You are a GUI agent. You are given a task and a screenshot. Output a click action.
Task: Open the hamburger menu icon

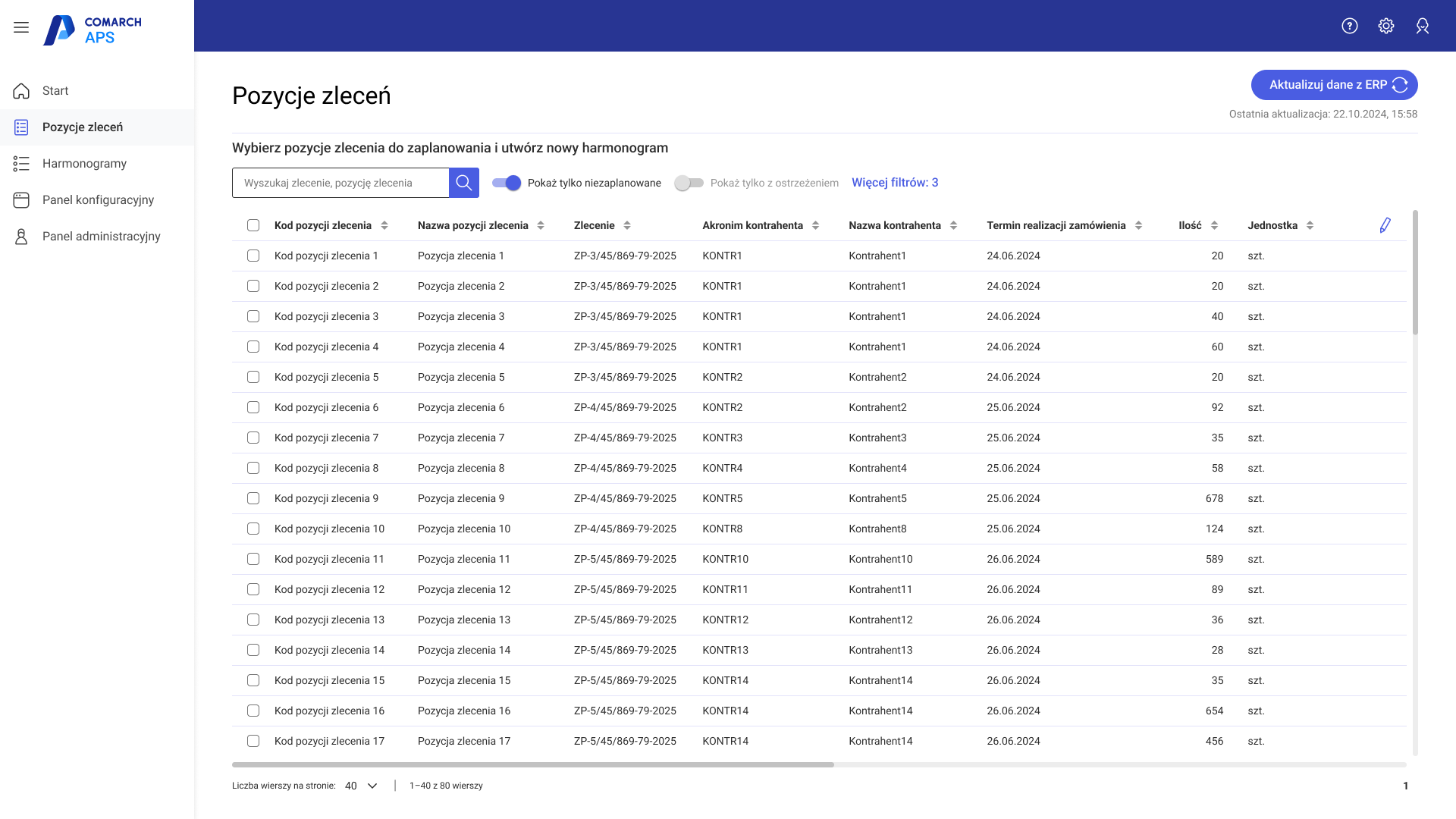21,27
